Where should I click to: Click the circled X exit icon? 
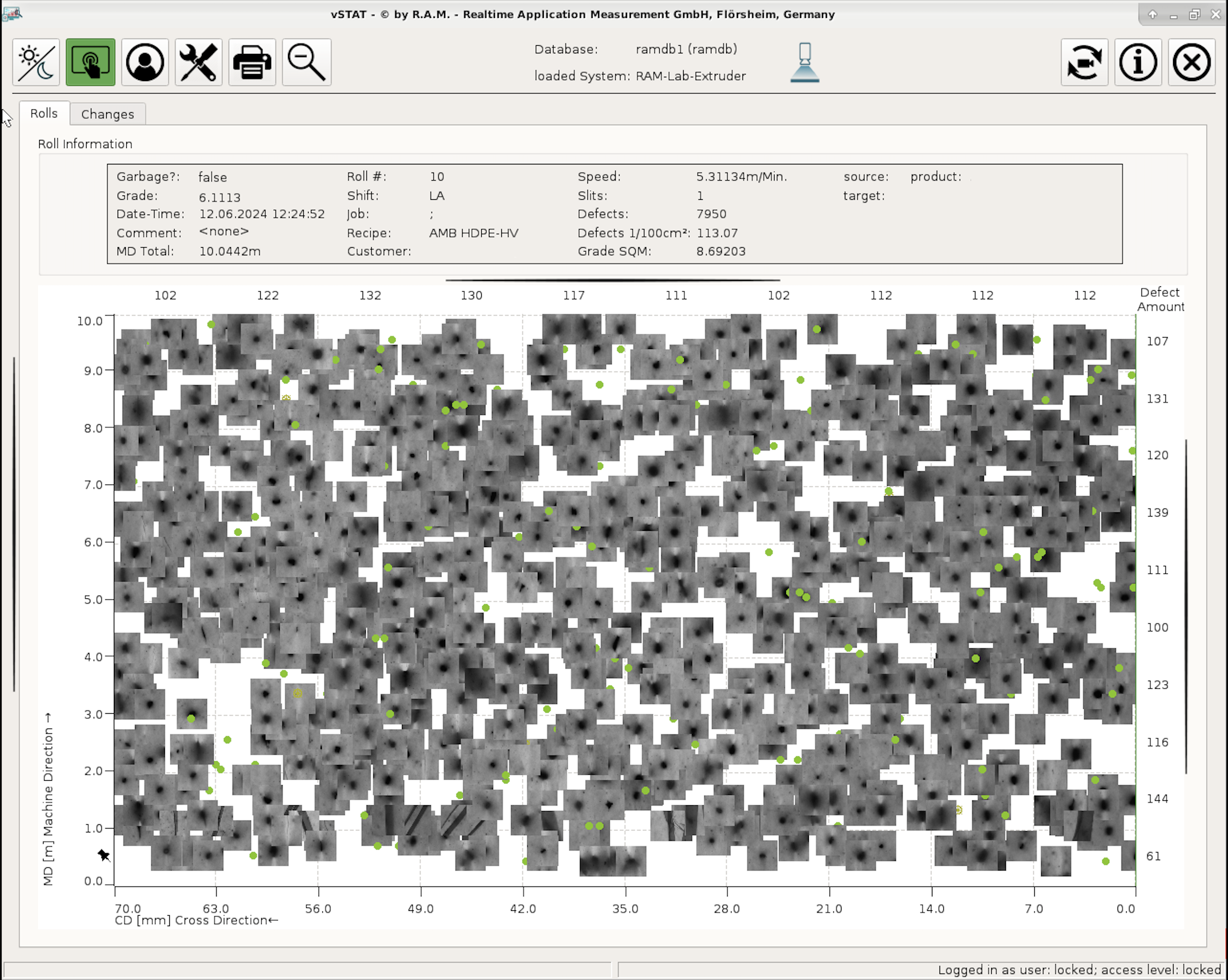[x=1191, y=63]
